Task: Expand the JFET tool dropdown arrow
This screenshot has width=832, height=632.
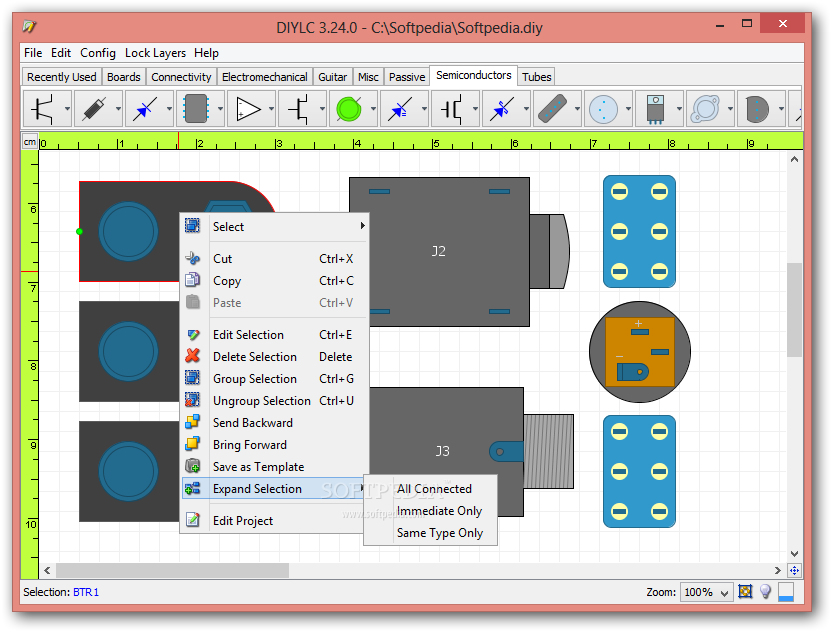Action: click(x=322, y=109)
